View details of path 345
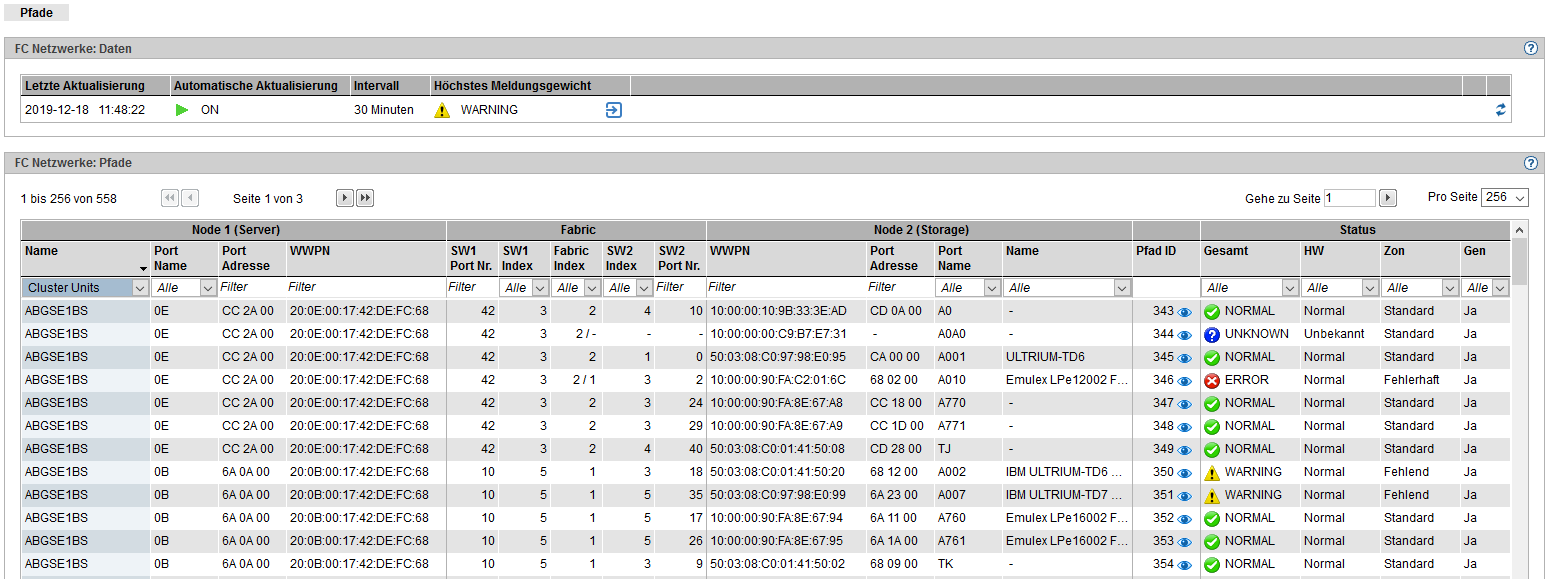1568x579 pixels. click(1185, 358)
